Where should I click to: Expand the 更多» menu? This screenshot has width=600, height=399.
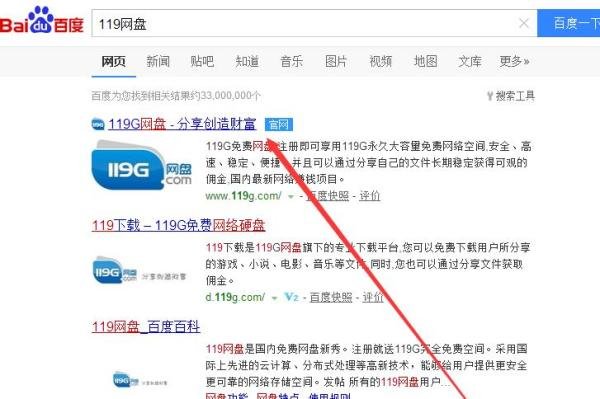coord(514,61)
